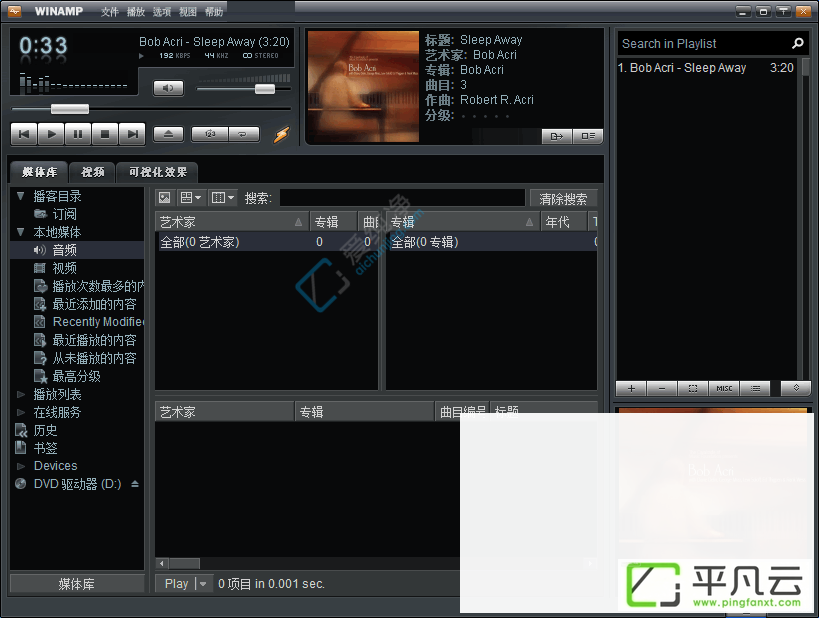Viewport: 819px width, 618px height.
Task: Click the 搜索 input field
Action: coord(402,198)
